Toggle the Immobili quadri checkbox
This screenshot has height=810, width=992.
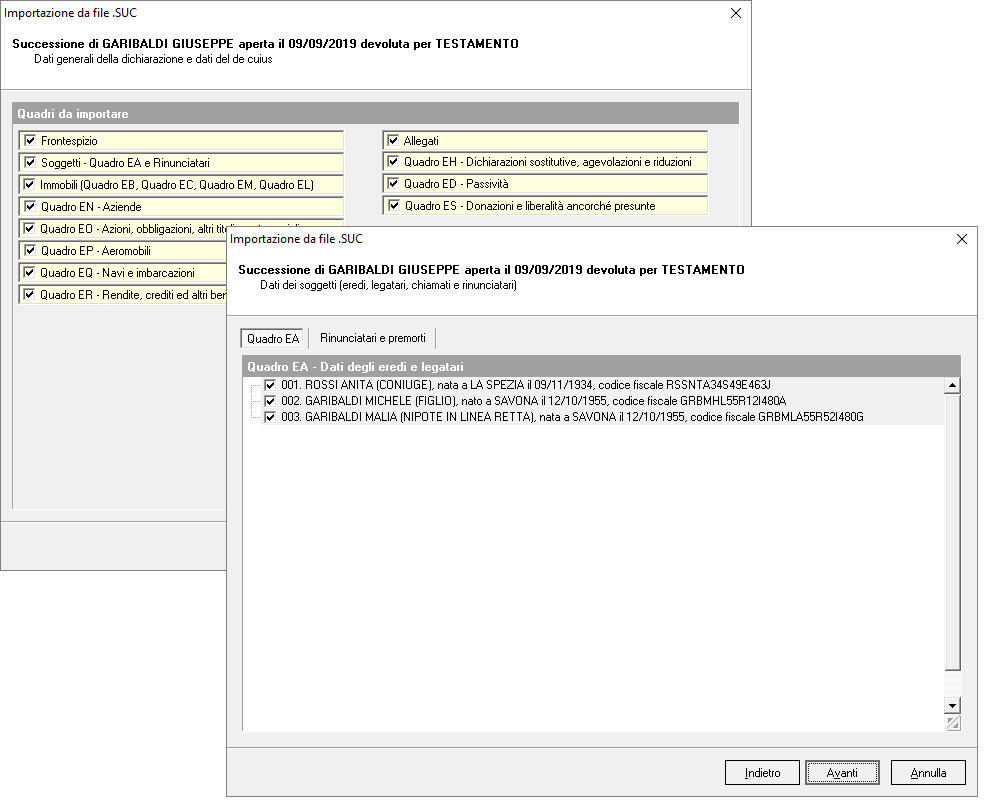click(x=30, y=184)
